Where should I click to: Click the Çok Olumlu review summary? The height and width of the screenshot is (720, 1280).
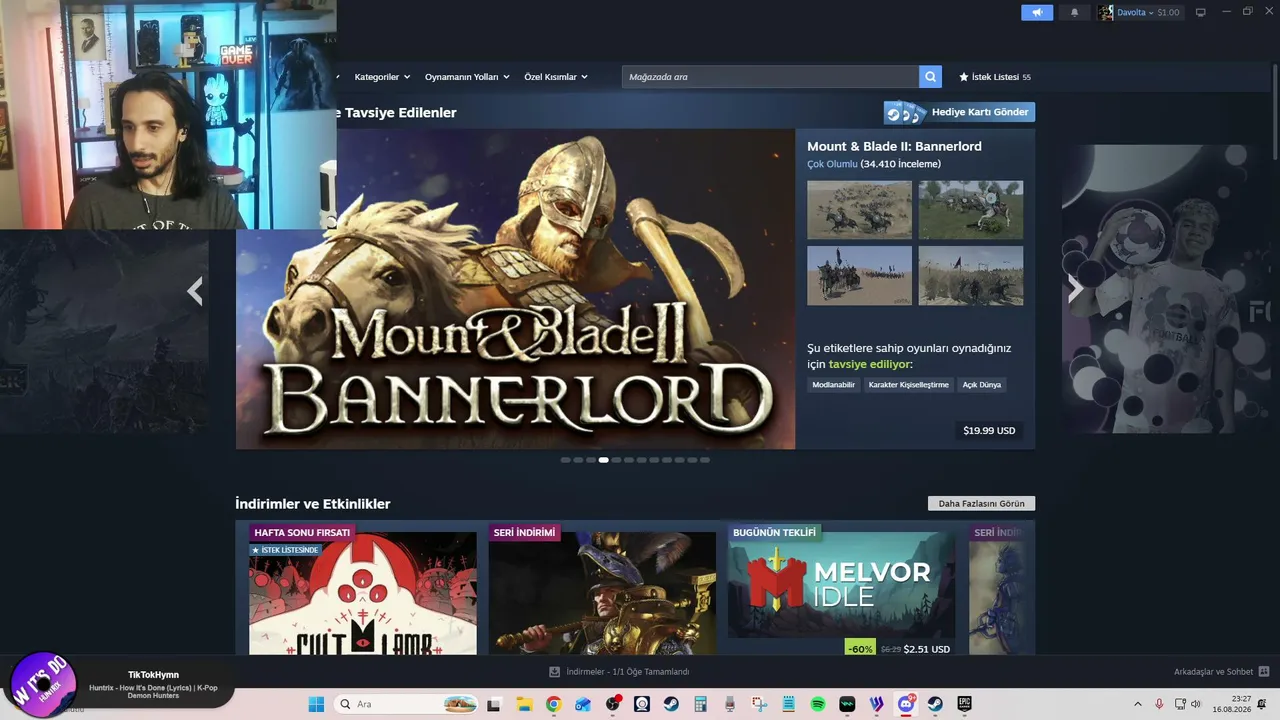[832, 164]
